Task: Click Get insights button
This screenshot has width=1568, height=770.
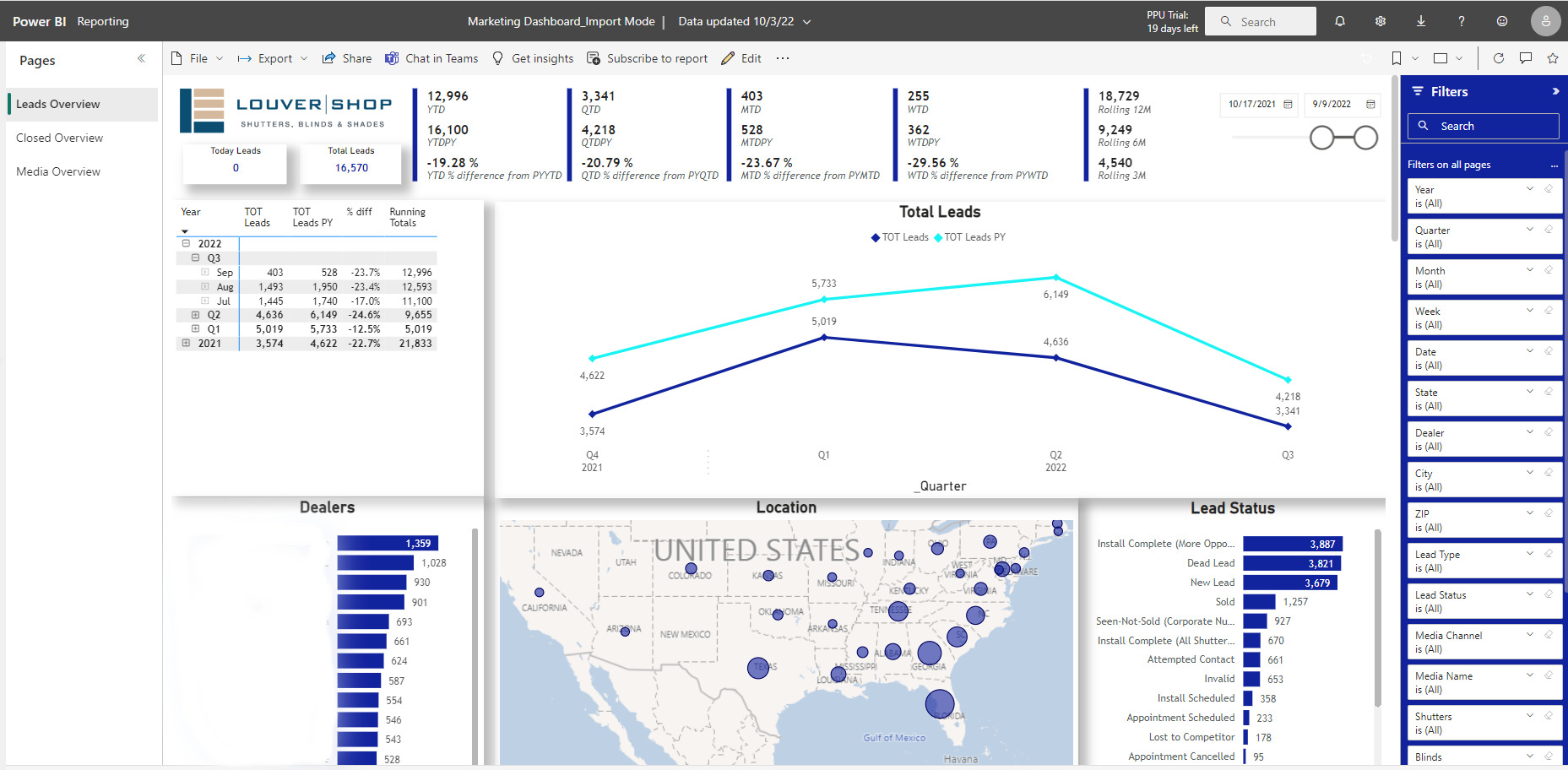Action: (533, 58)
